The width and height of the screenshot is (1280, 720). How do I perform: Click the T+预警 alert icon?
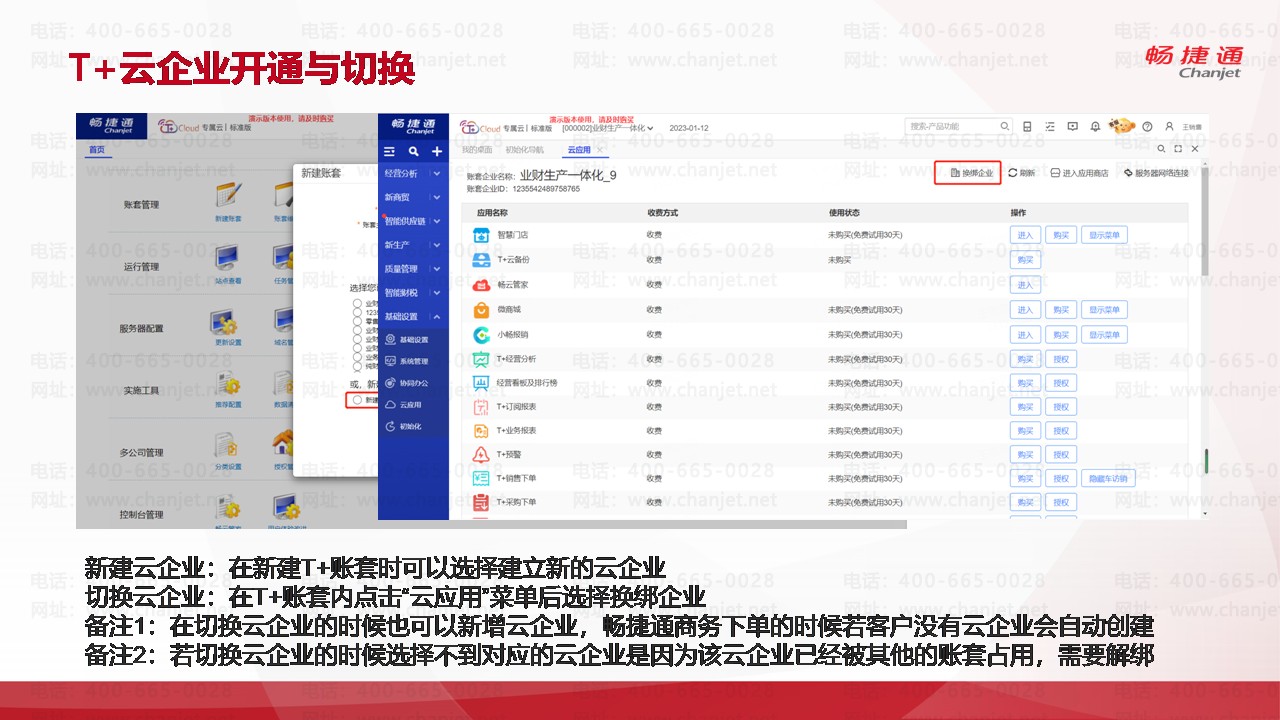point(480,455)
